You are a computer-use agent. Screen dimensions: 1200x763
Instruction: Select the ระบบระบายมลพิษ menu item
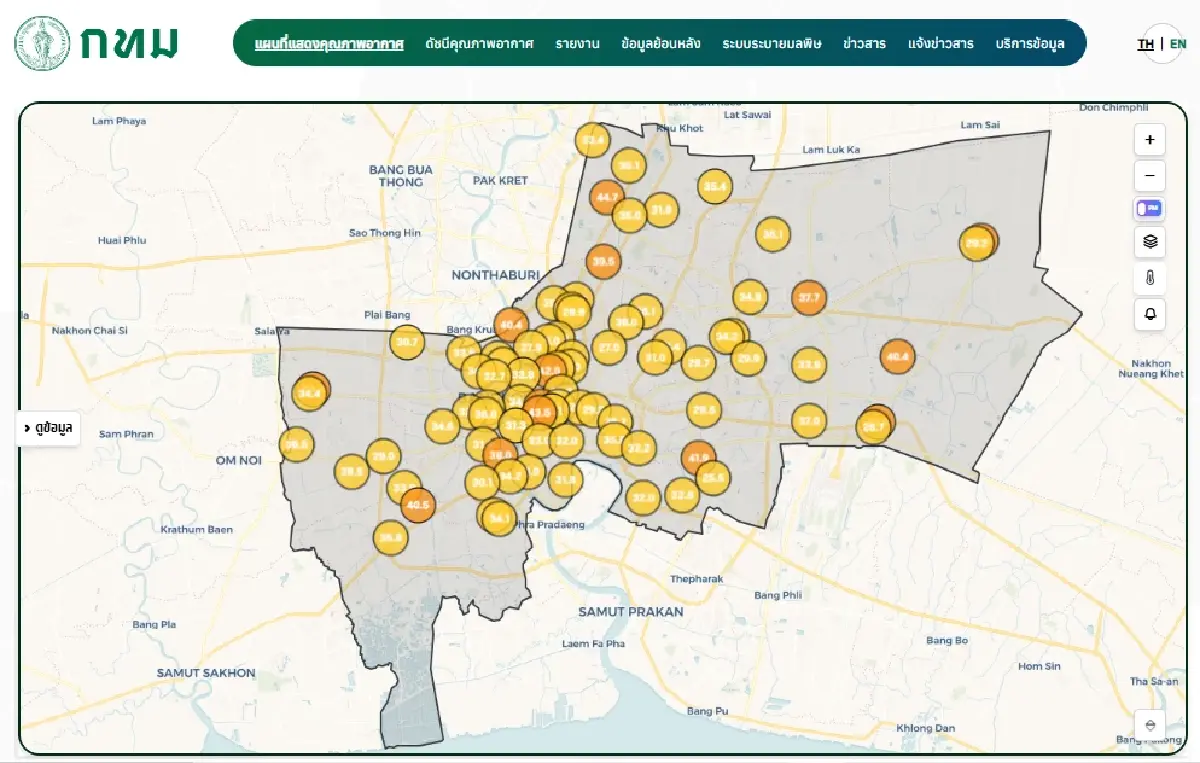pyautogui.click(x=771, y=44)
